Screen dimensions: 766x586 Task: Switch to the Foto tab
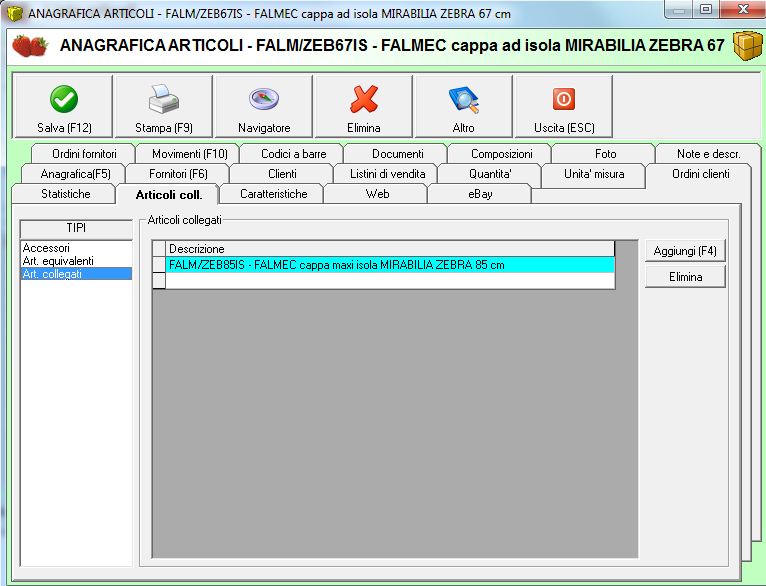pyautogui.click(x=606, y=154)
